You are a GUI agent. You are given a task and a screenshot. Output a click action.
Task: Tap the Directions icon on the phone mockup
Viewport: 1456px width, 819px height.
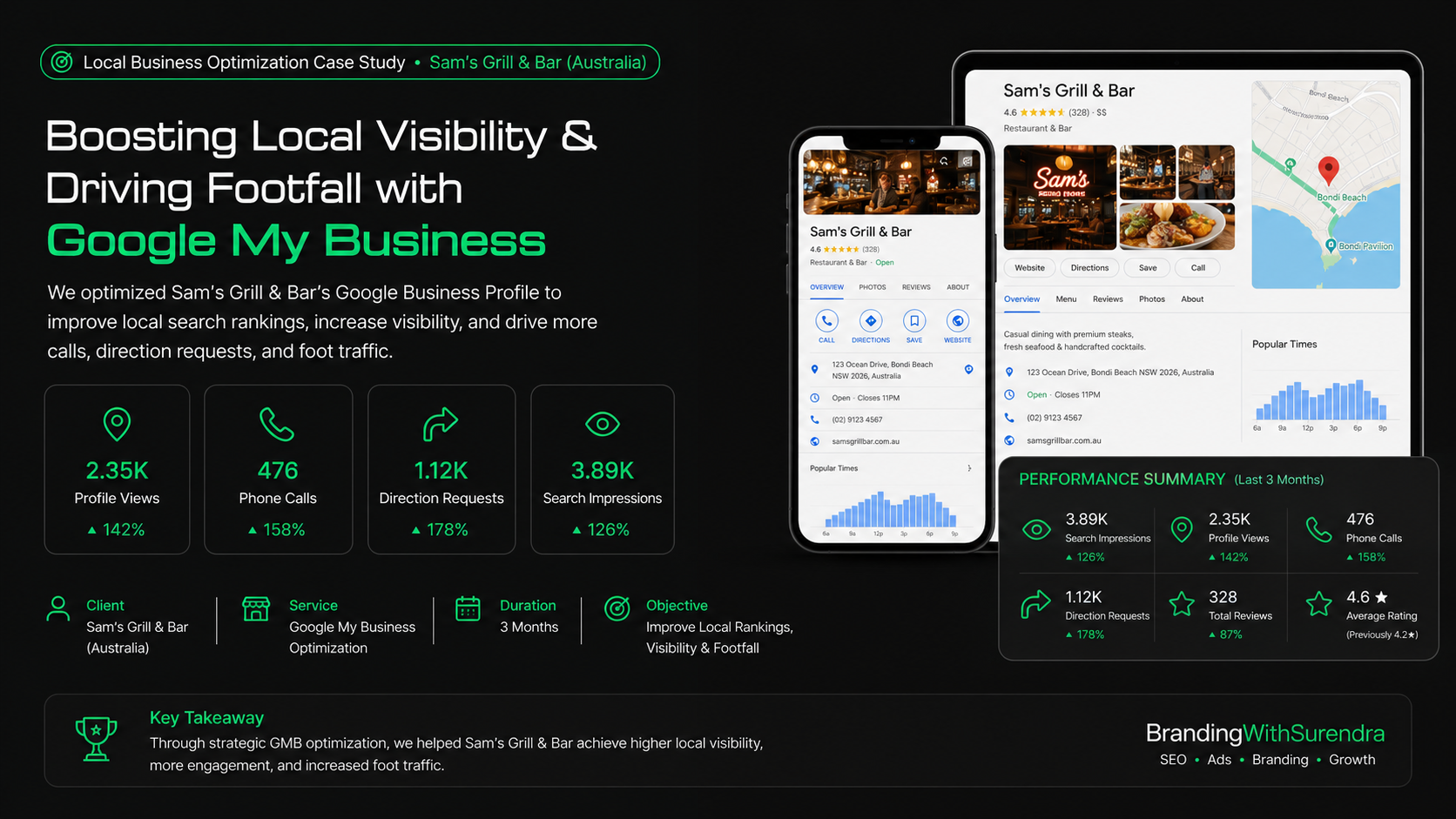871,320
